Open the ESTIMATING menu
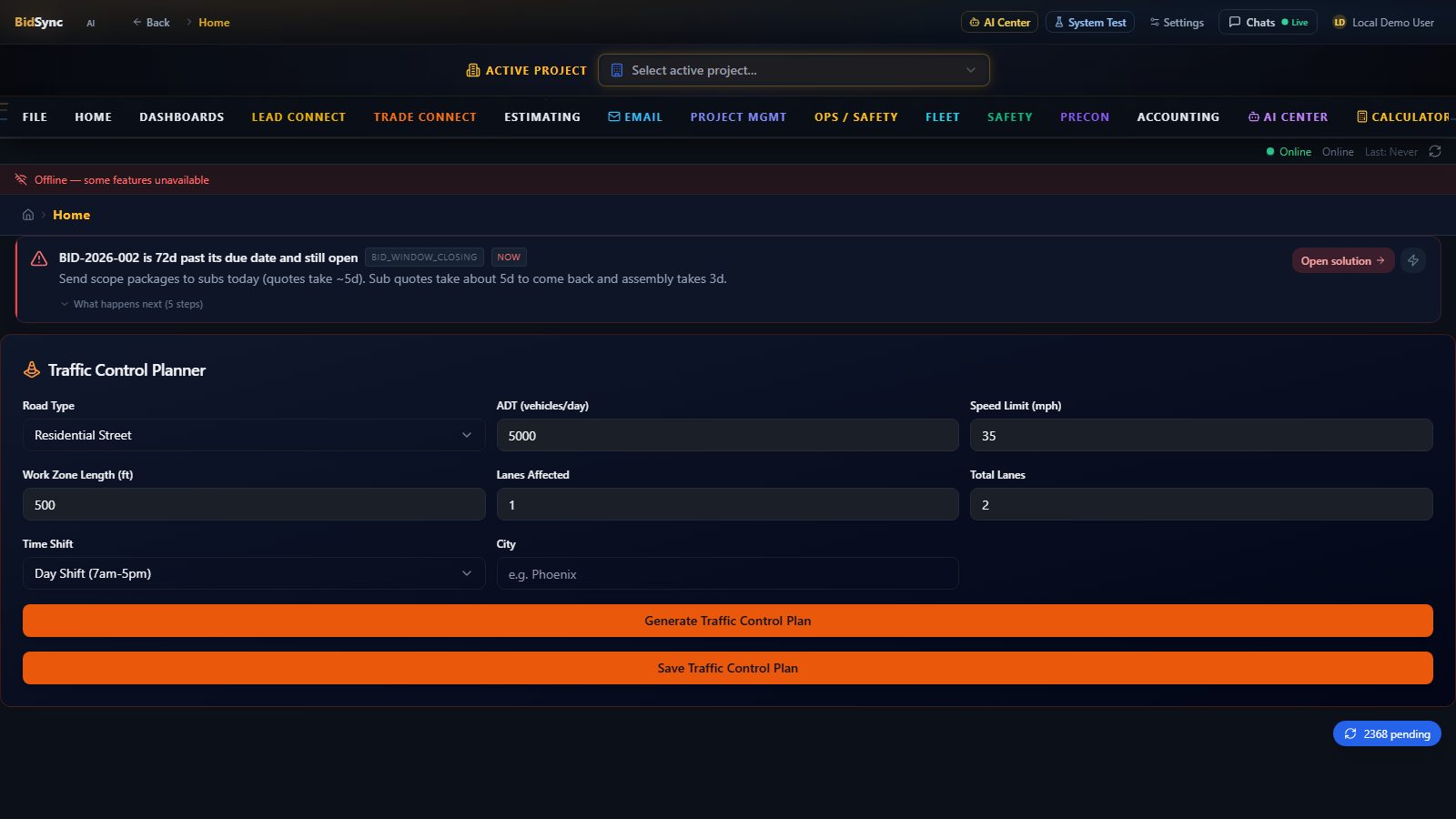The height and width of the screenshot is (819, 1456). coord(542,116)
